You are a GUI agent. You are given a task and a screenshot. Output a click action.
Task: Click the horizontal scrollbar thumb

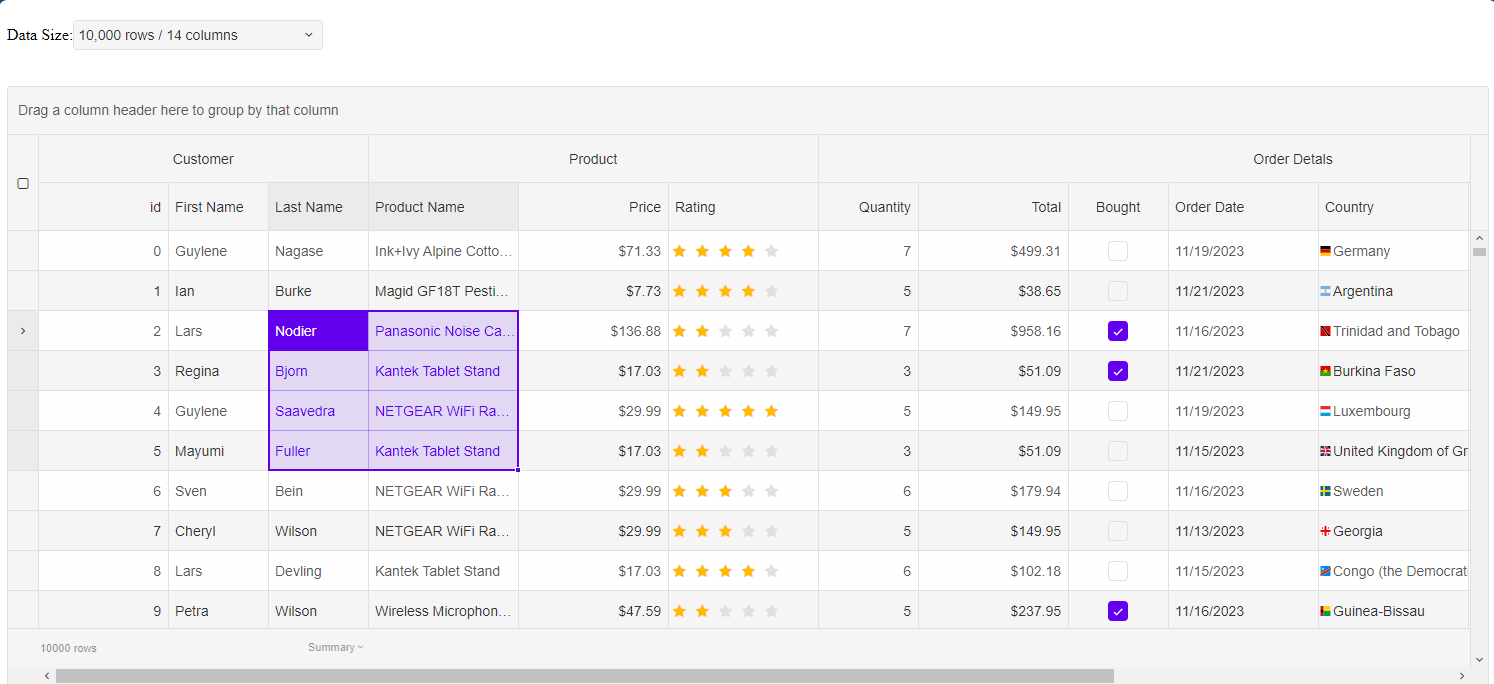pos(584,676)
